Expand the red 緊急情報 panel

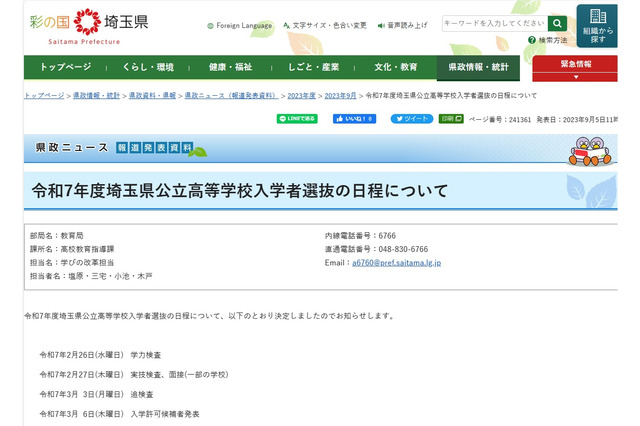pyautogui.click(x=575, y=69)
